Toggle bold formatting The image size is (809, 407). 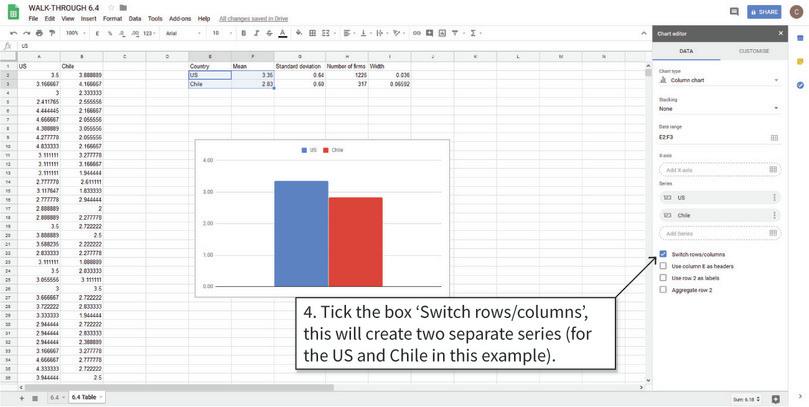(x=244, y=33)
